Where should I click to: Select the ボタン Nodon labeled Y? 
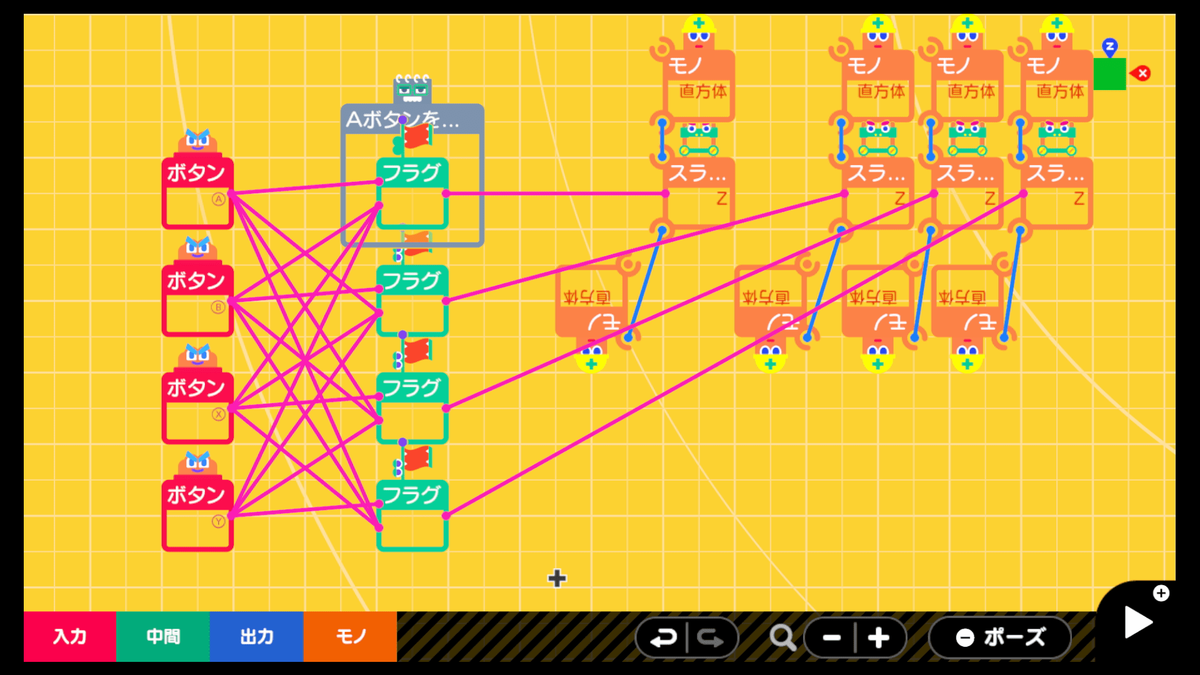tap(197, 515)
